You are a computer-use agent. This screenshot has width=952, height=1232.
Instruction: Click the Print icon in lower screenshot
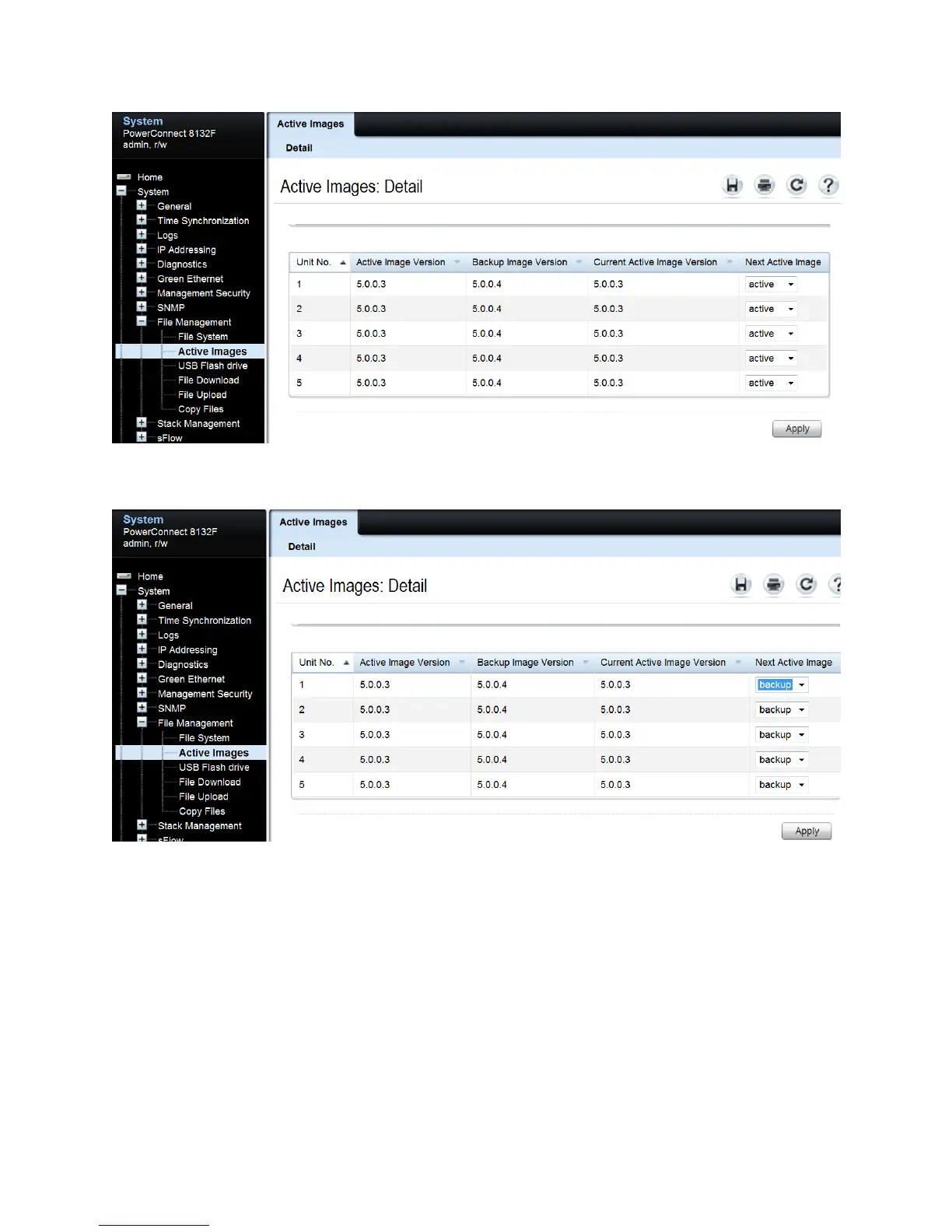(x=774, y=585)
